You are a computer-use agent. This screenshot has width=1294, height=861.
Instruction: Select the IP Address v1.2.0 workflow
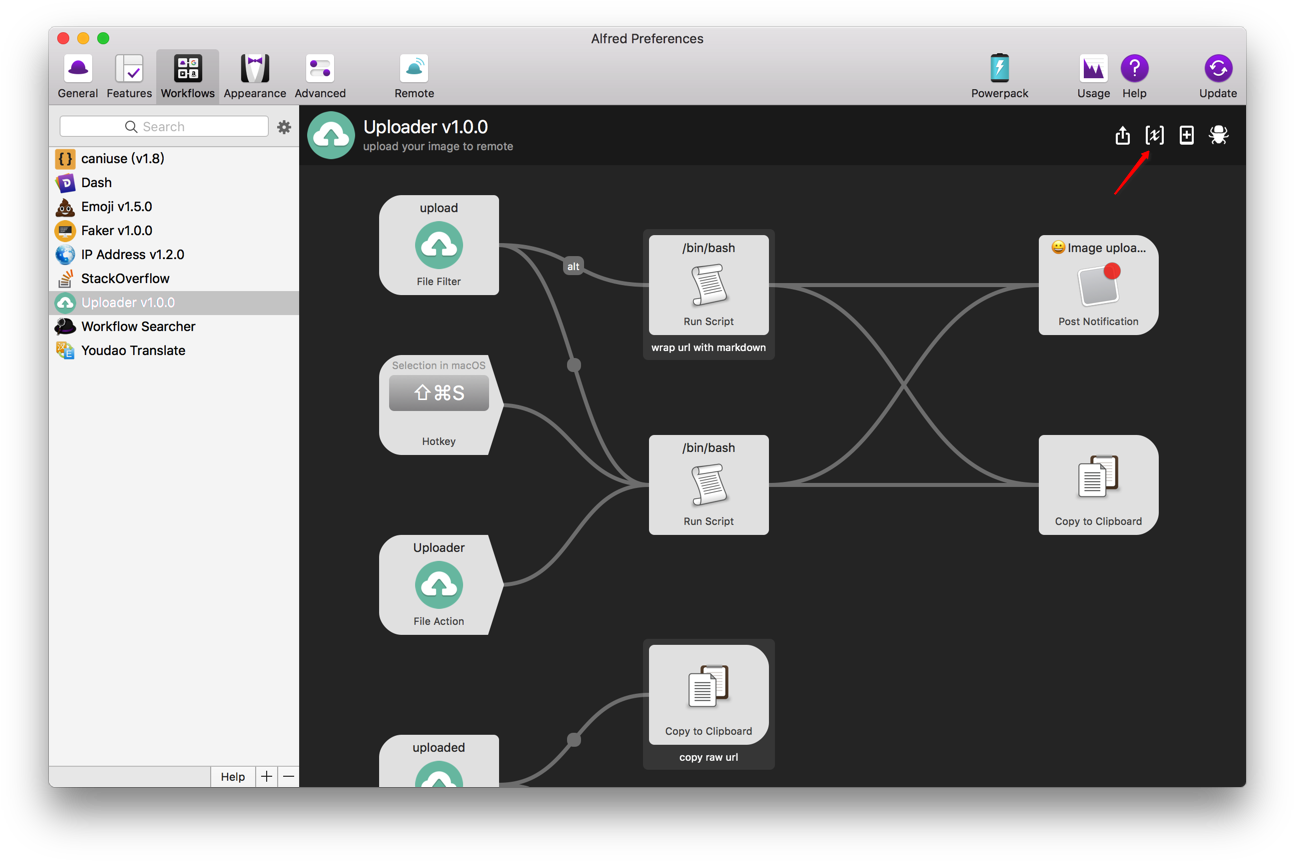coord(174,254)
